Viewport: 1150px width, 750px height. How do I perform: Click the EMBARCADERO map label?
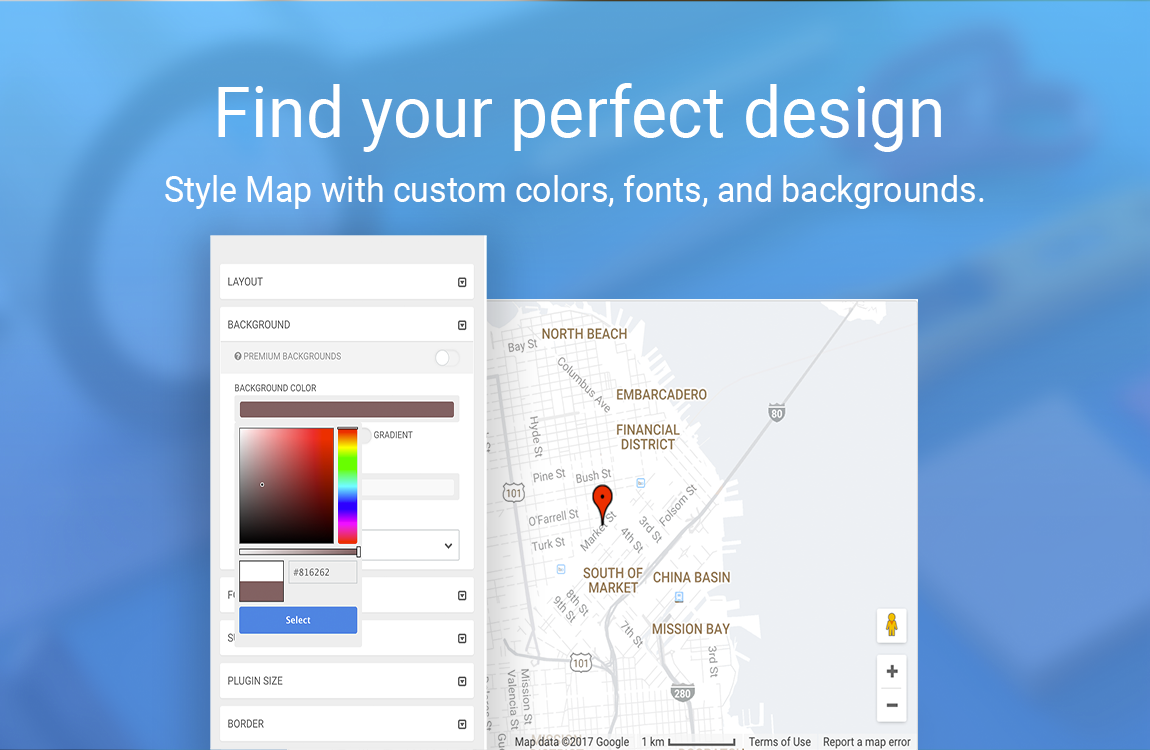click(x=662, y=395)
